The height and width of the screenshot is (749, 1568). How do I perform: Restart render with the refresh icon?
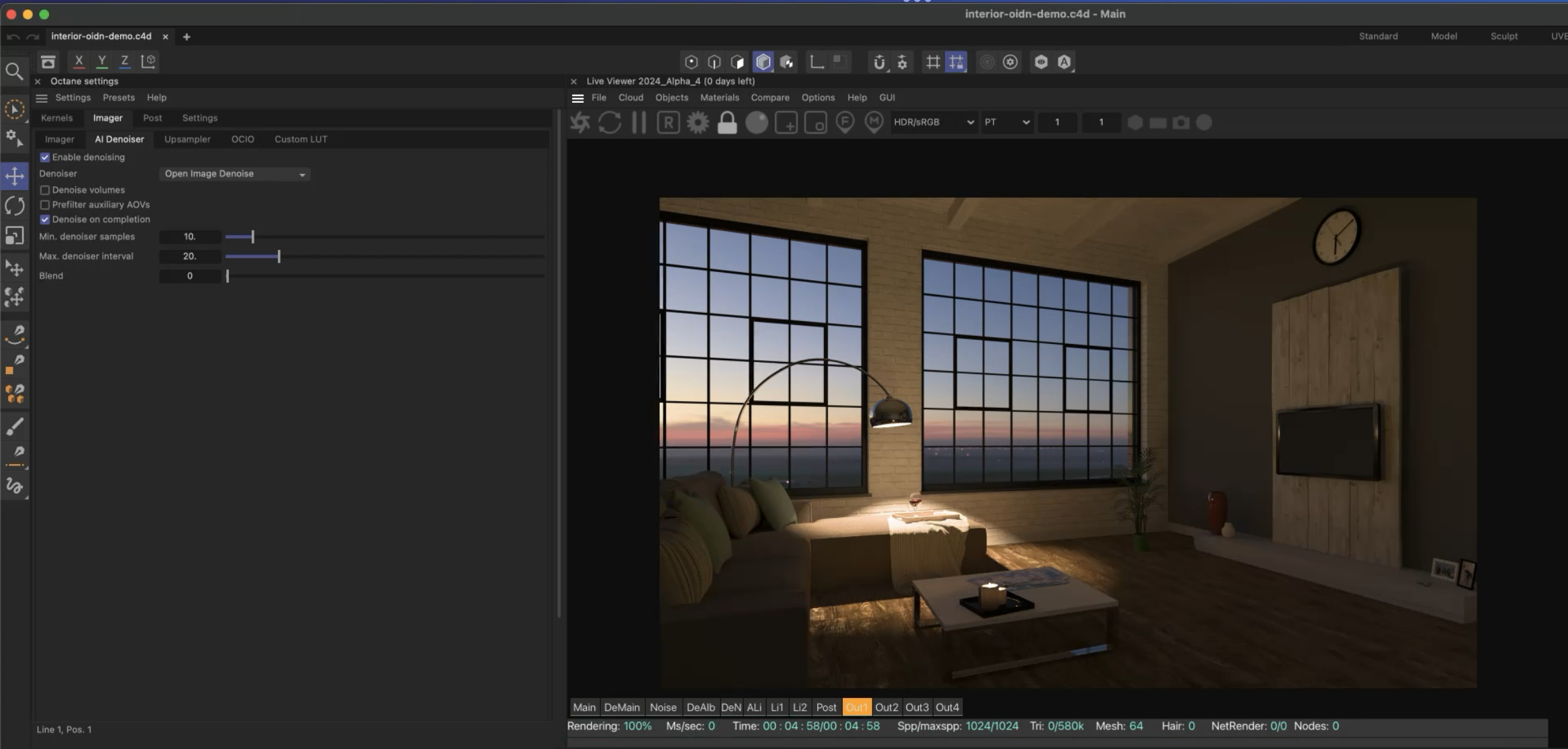tap(609, 123)
